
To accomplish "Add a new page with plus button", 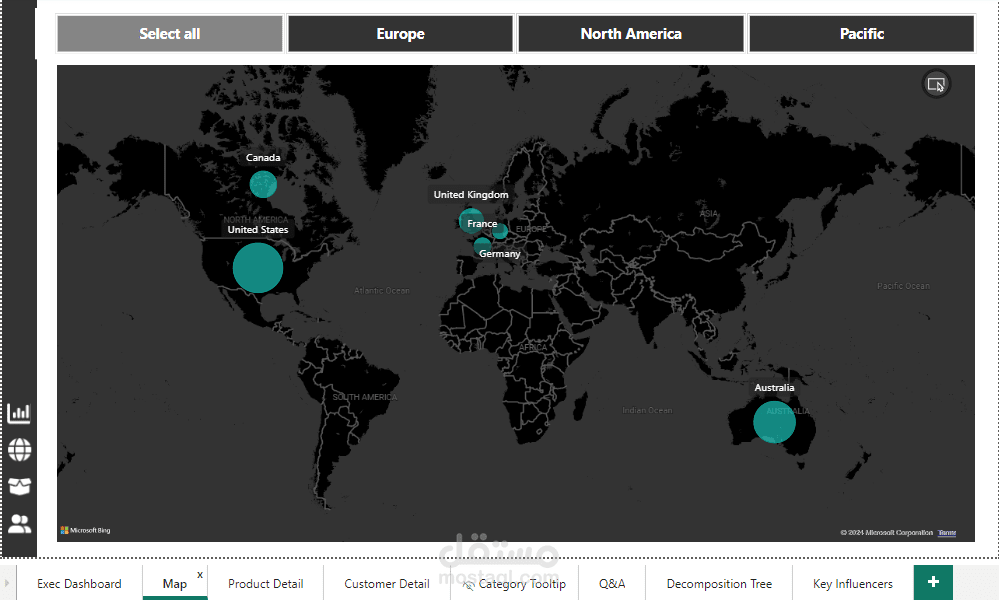I will coord(933,582).
